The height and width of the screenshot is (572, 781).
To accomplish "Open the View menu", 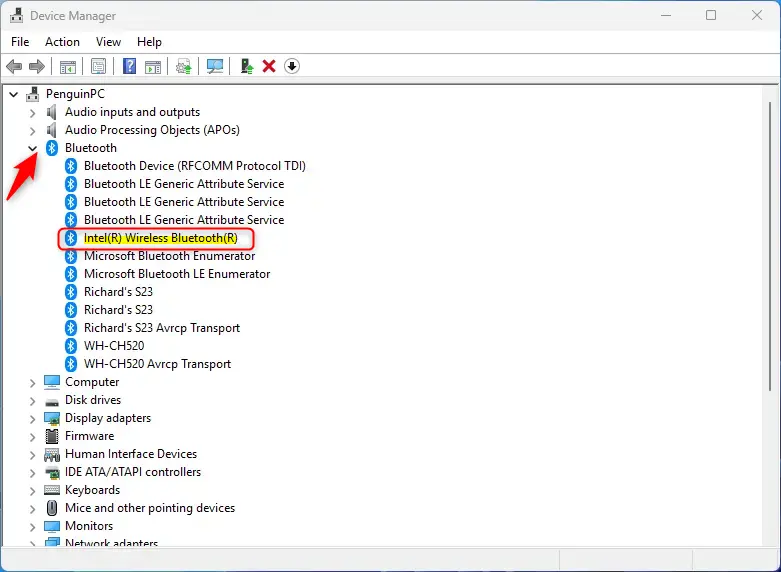I will tap(108, 42).
